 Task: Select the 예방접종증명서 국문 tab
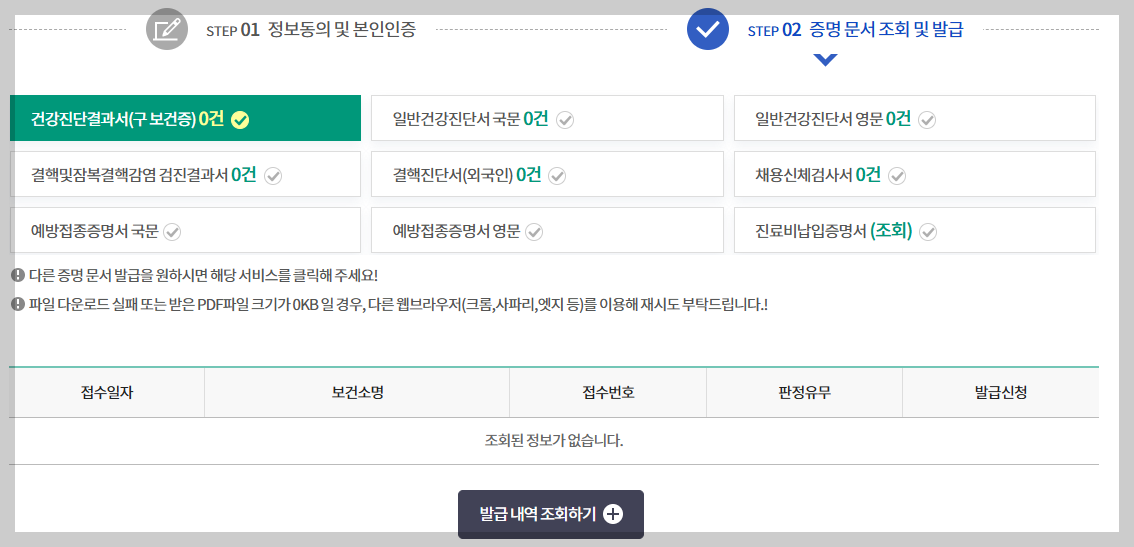[x=185, y=230]
